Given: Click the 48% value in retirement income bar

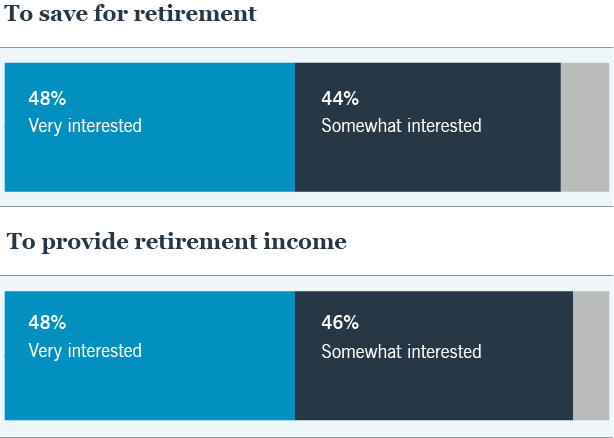Looking at the screenshot, I should click(47, 323).
